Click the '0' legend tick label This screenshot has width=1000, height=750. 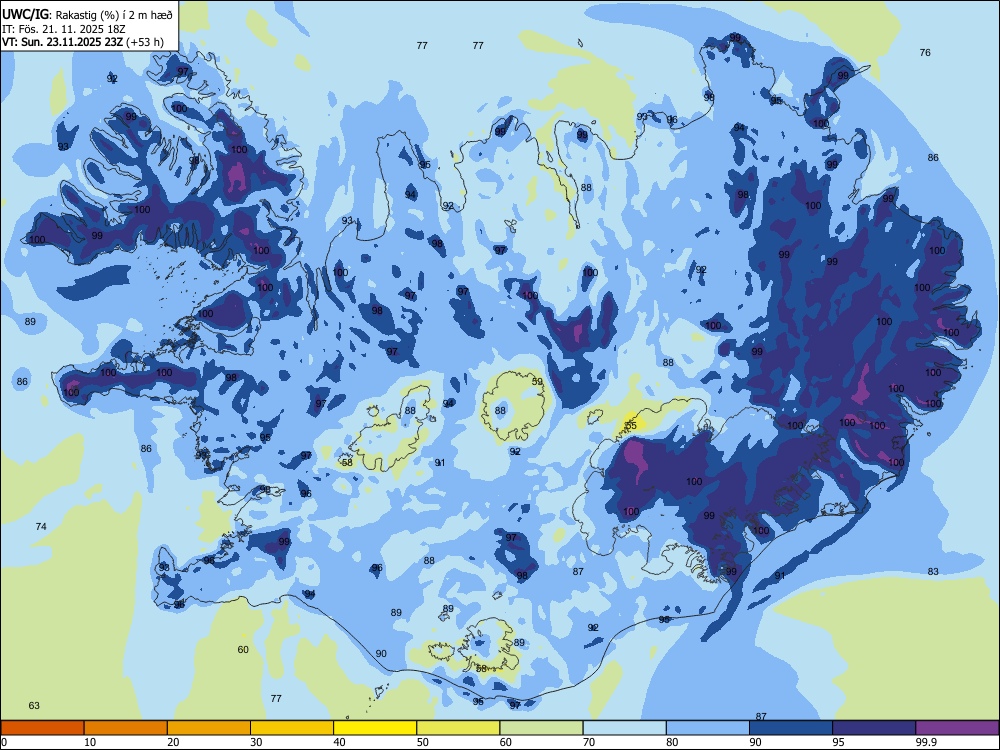[4, 742]
